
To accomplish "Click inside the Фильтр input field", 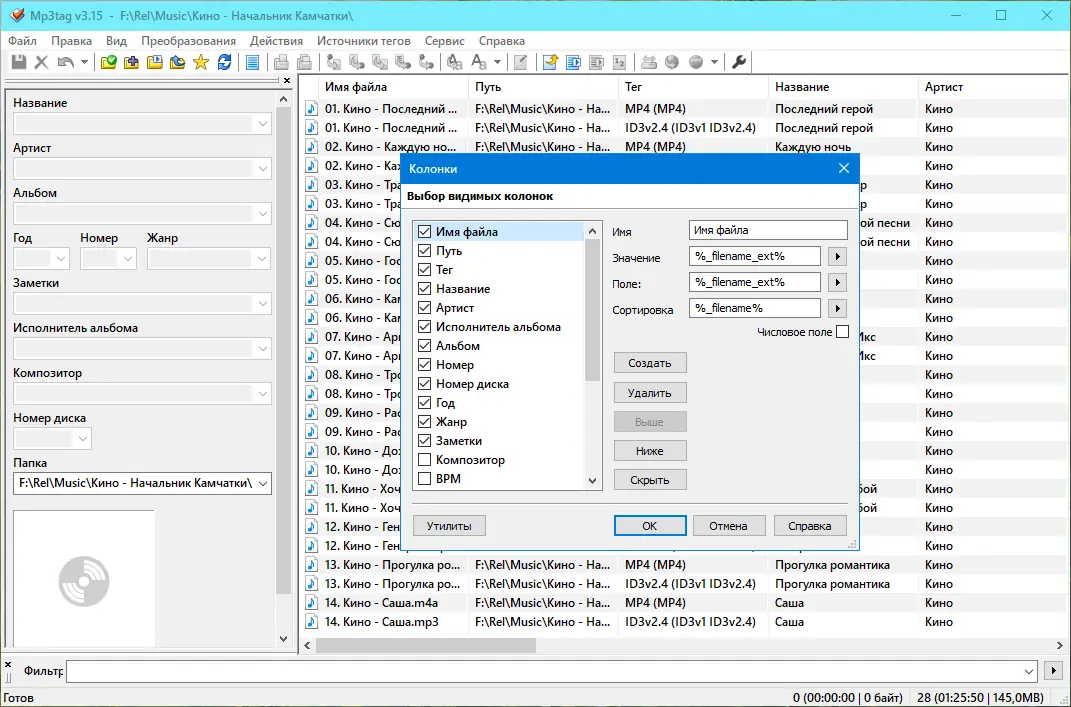I will coord(400,671).
